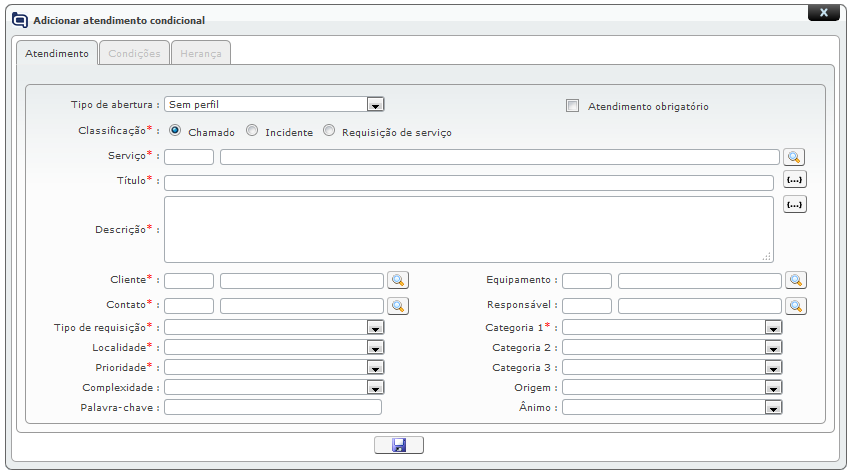Click inside the Palavra-chave text field
Screen dimensions: 852x476
[273, 407]
